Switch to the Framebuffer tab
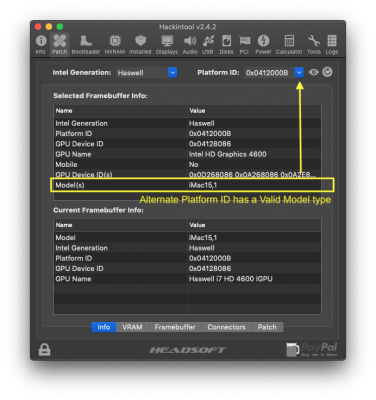 pos(175,327)
